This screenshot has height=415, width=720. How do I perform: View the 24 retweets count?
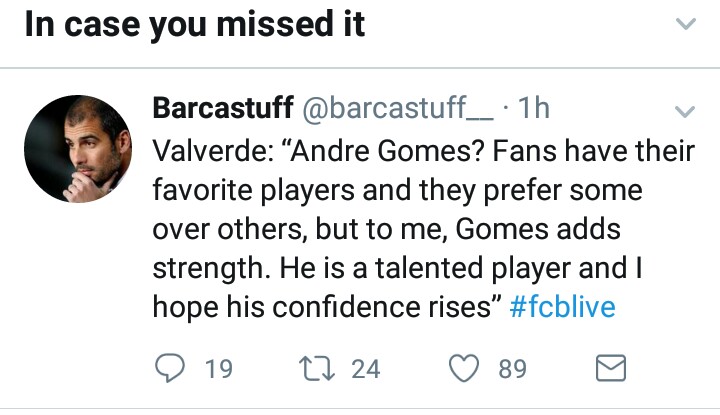click(366, 369)
